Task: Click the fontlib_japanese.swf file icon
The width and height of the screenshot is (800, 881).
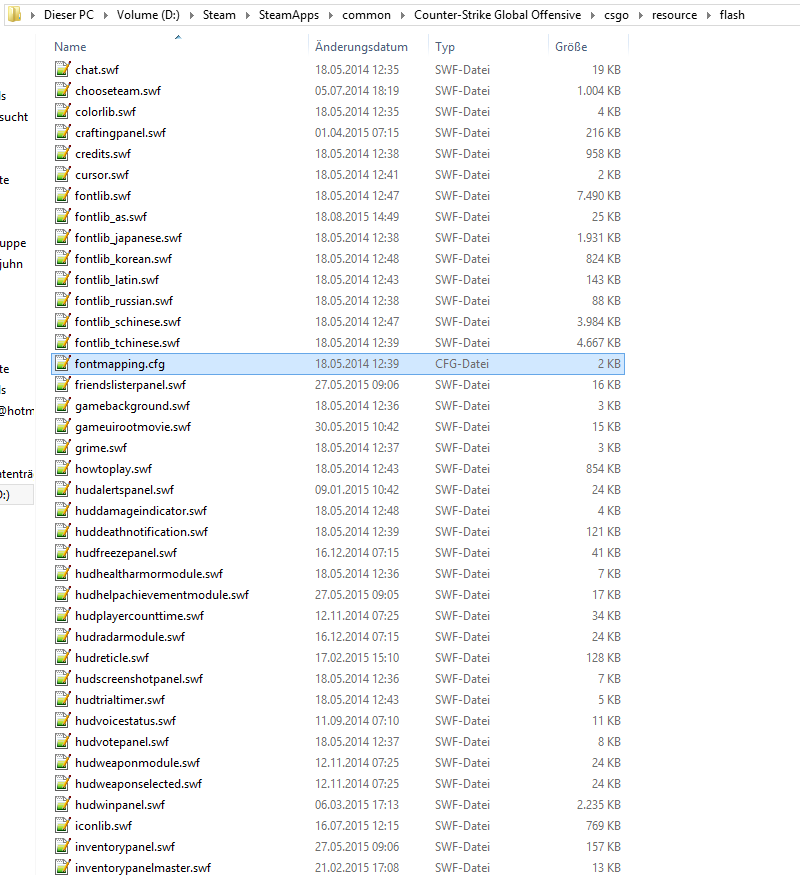Action: click(x=63, y=237)
